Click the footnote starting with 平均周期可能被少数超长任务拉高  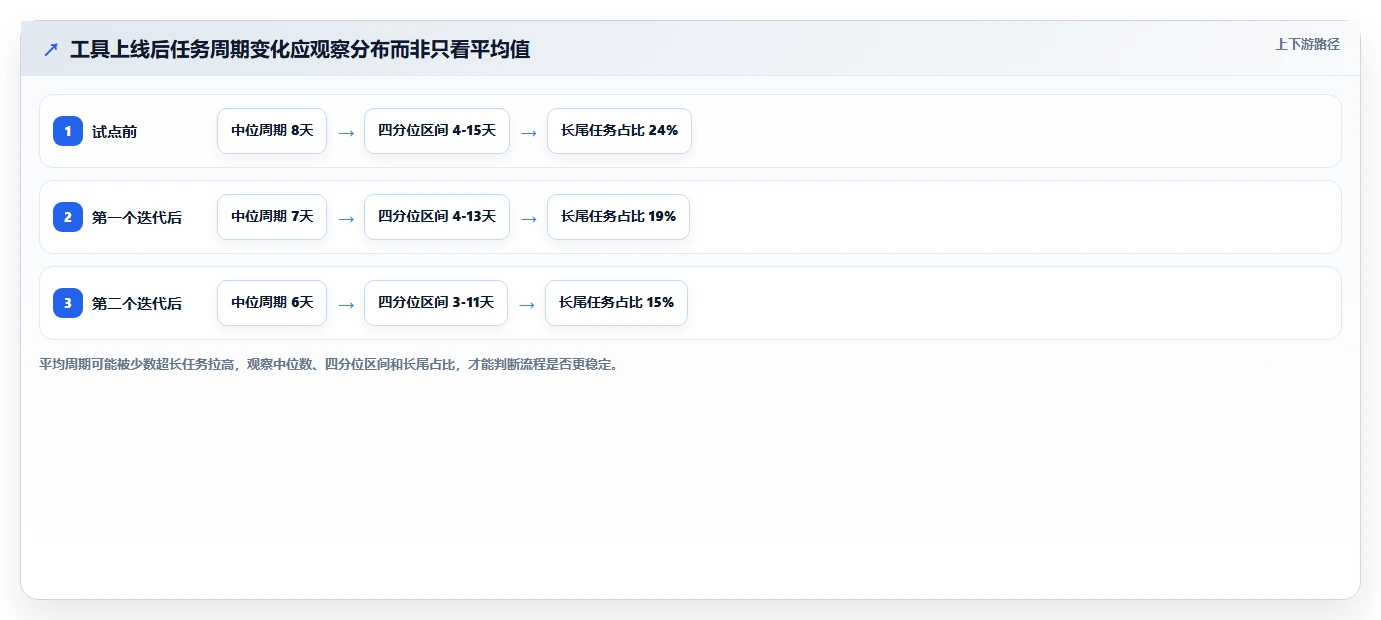pyautogui.click(x=329, y=364)
